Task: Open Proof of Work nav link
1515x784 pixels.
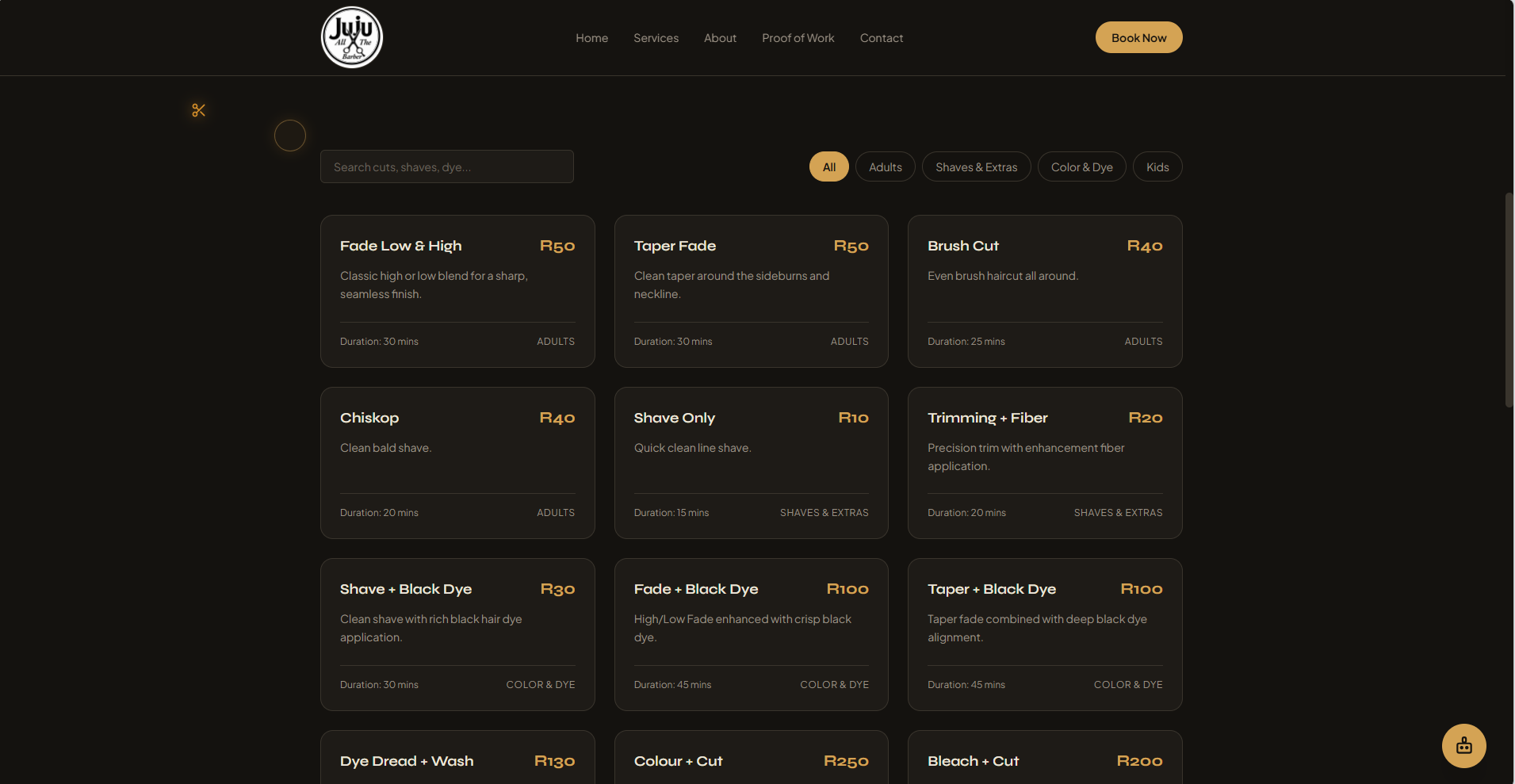Action: point(798,38)
